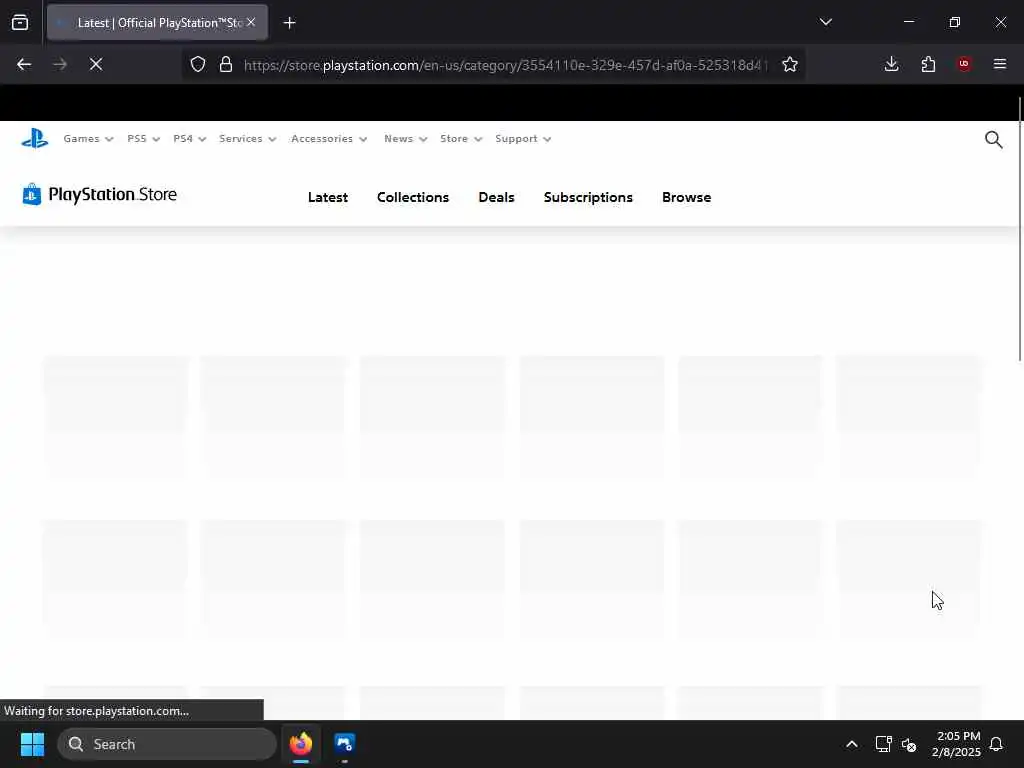This screenshot has width=1024, height=768.
Task: Open the extensions puzzle icon
Action: pos(928,64)
